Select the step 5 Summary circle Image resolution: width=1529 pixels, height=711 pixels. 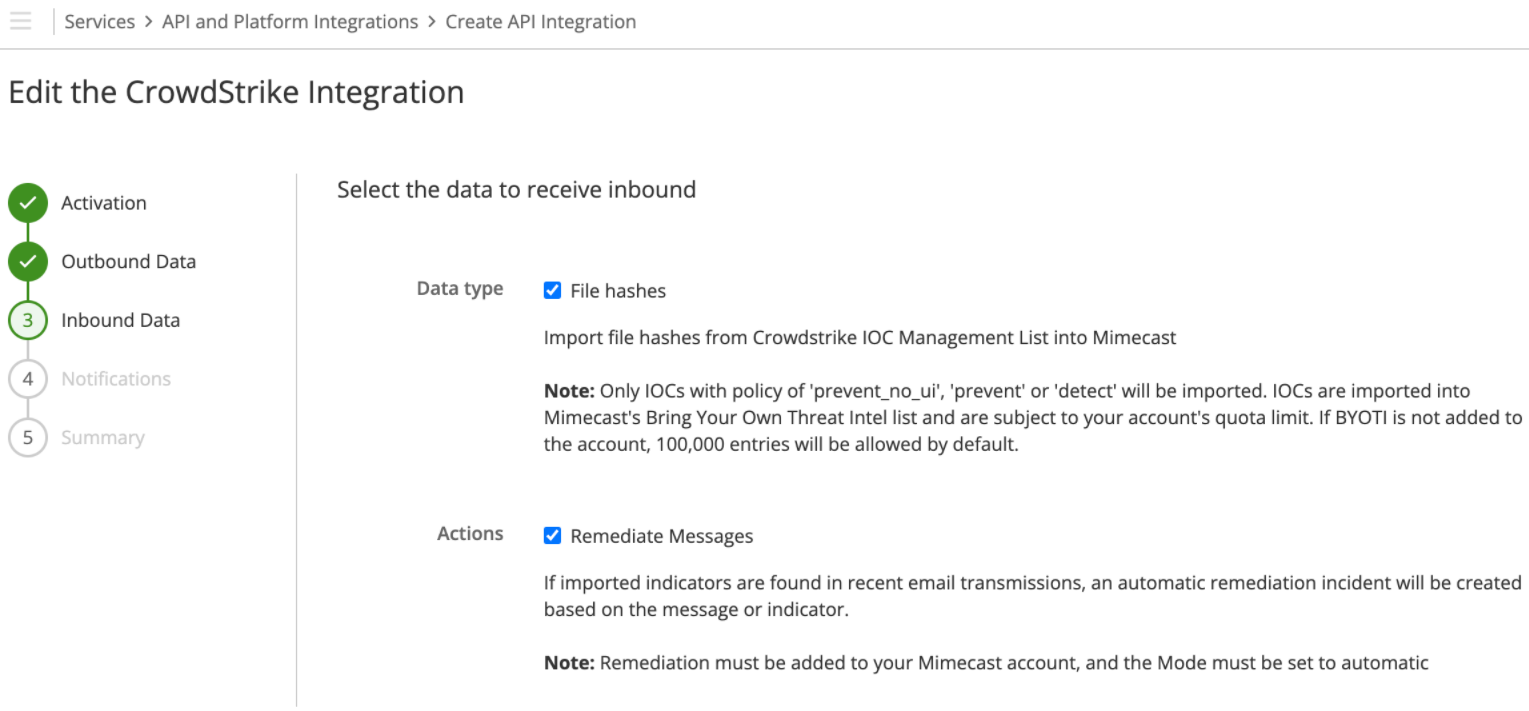pyautogui.click(x=28, y=438)
